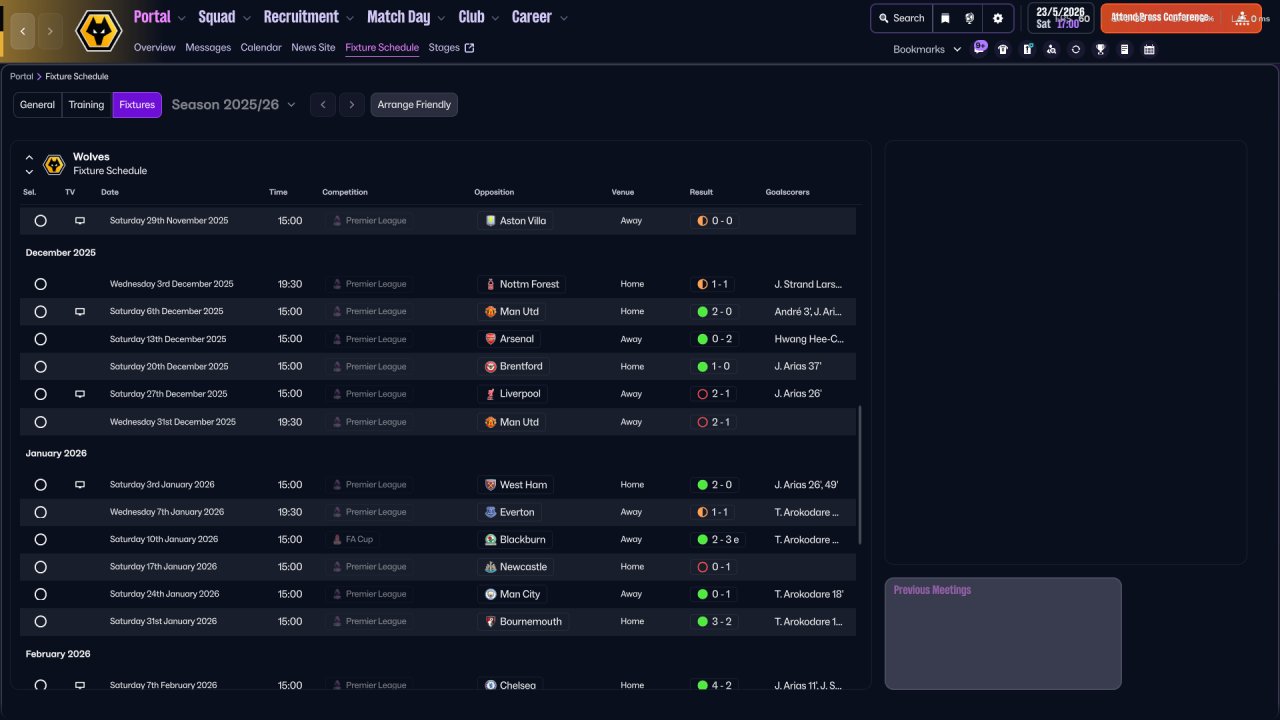This screenshot has width=1280, height=720.
Task: Open the calendar bookmark icon
Action: click(1149, 49)
